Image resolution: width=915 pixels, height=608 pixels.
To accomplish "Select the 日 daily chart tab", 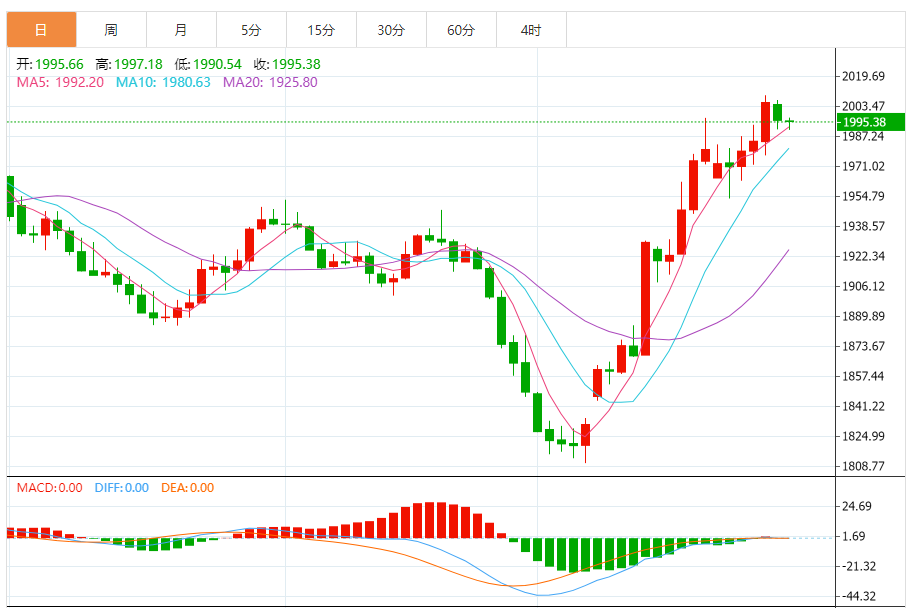I will point(41,30).
